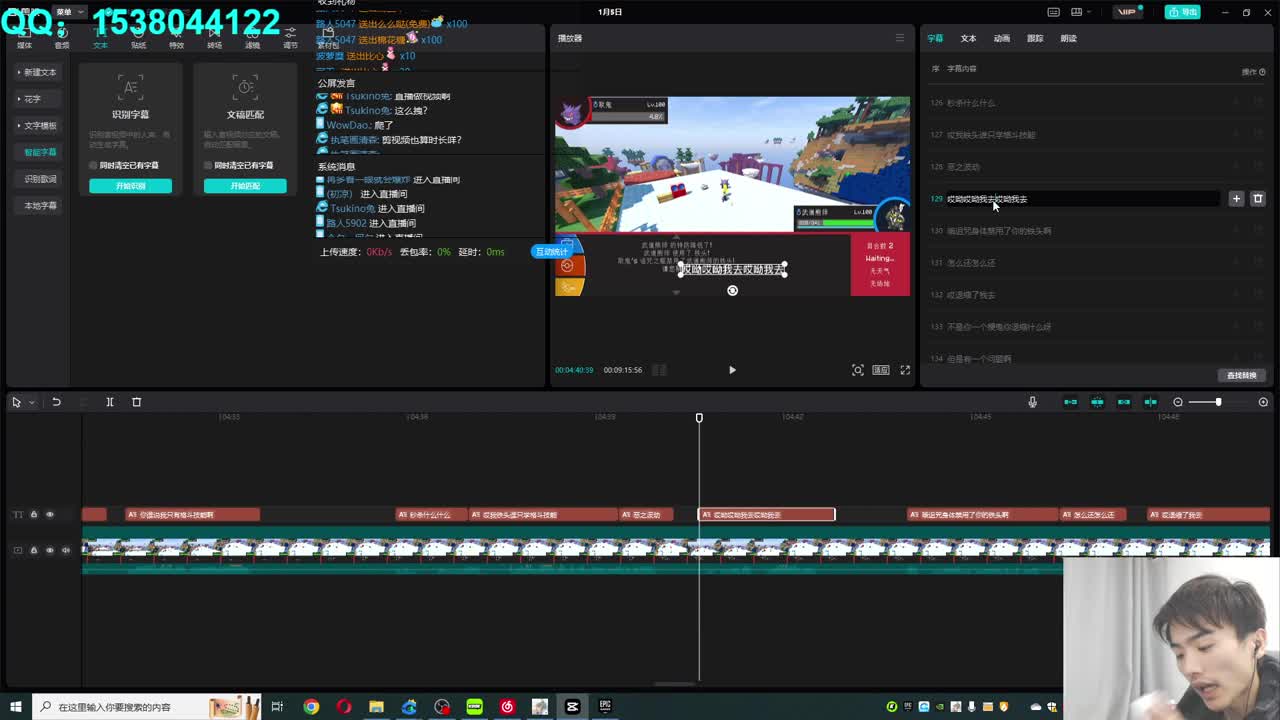Image resolution: width=1280 pixels, height=720 pixels.
Task: Add a subtitle after row 129
Action: click(x=1236, y=199)
